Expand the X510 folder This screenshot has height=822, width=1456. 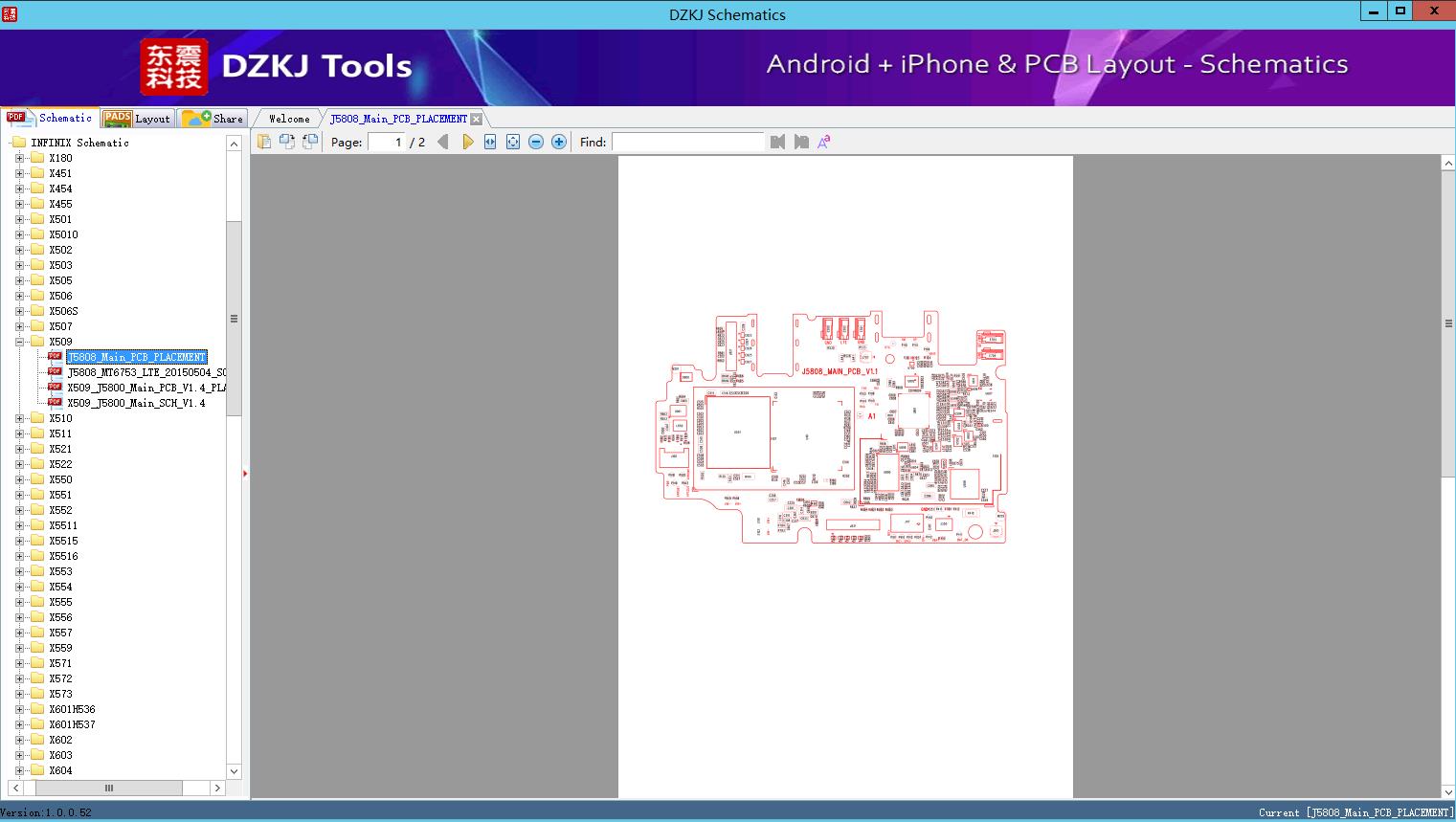pos(19,418)
